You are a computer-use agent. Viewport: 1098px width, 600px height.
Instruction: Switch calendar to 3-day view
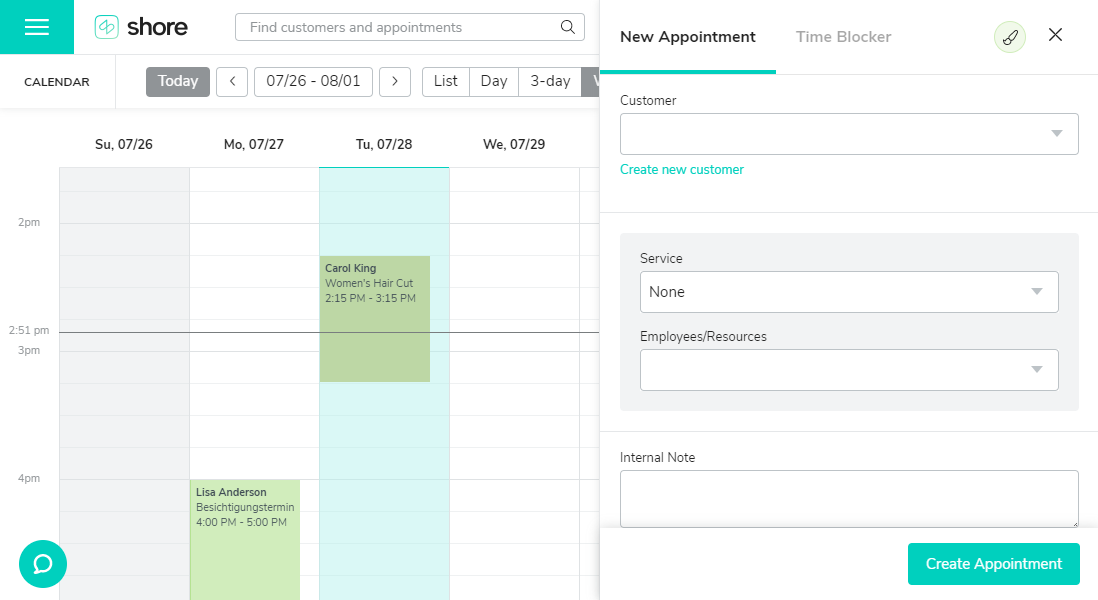coord(550,81)
